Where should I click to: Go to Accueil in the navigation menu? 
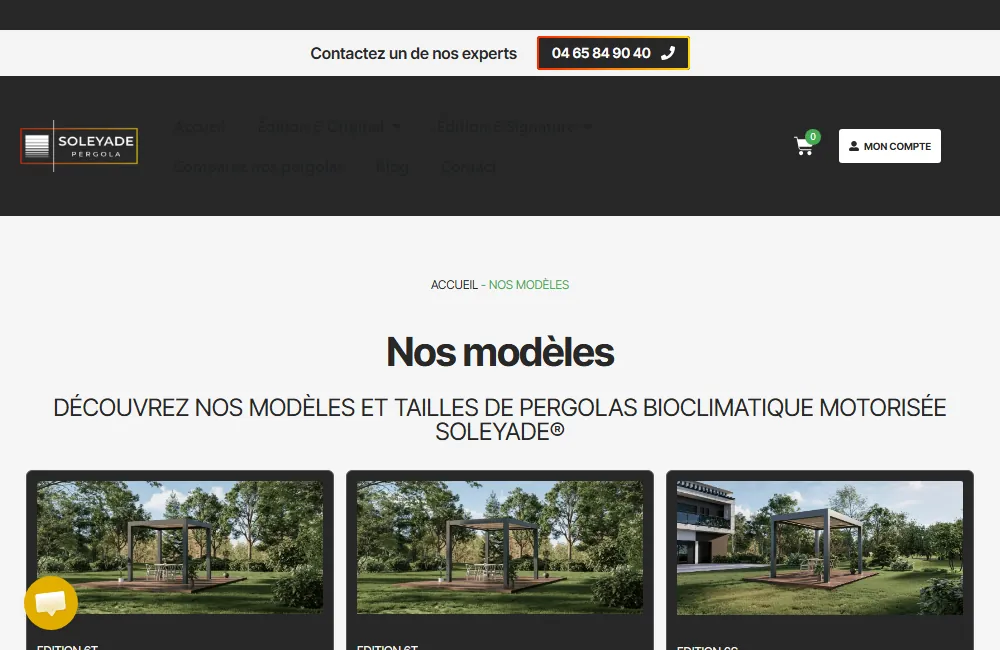[200, 127]
